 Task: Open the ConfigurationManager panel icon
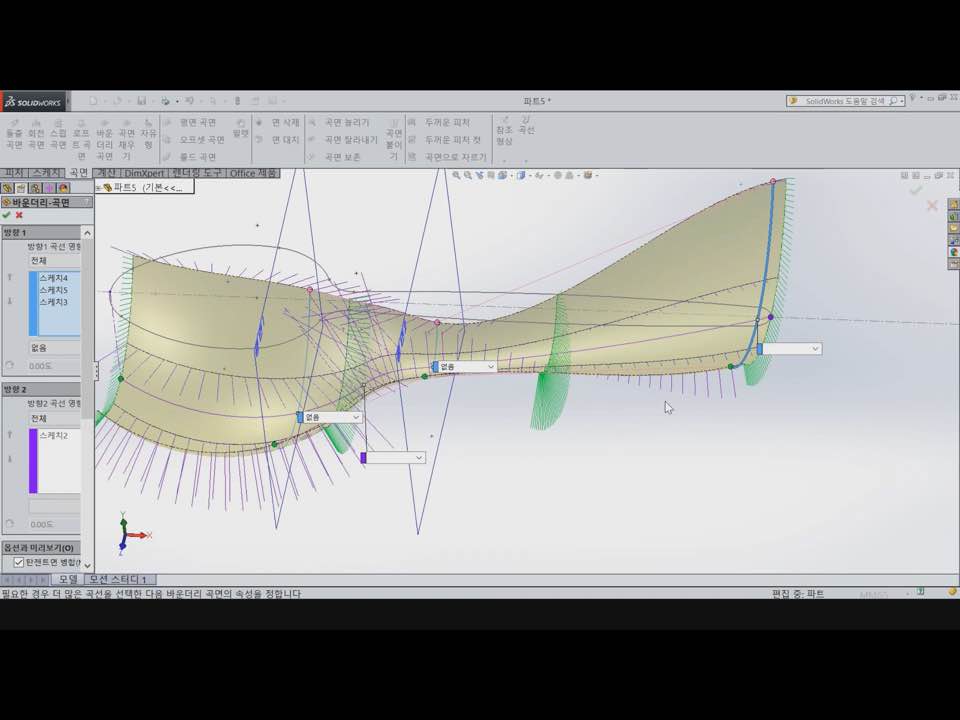pyautogui.click(x=36, y=188)
